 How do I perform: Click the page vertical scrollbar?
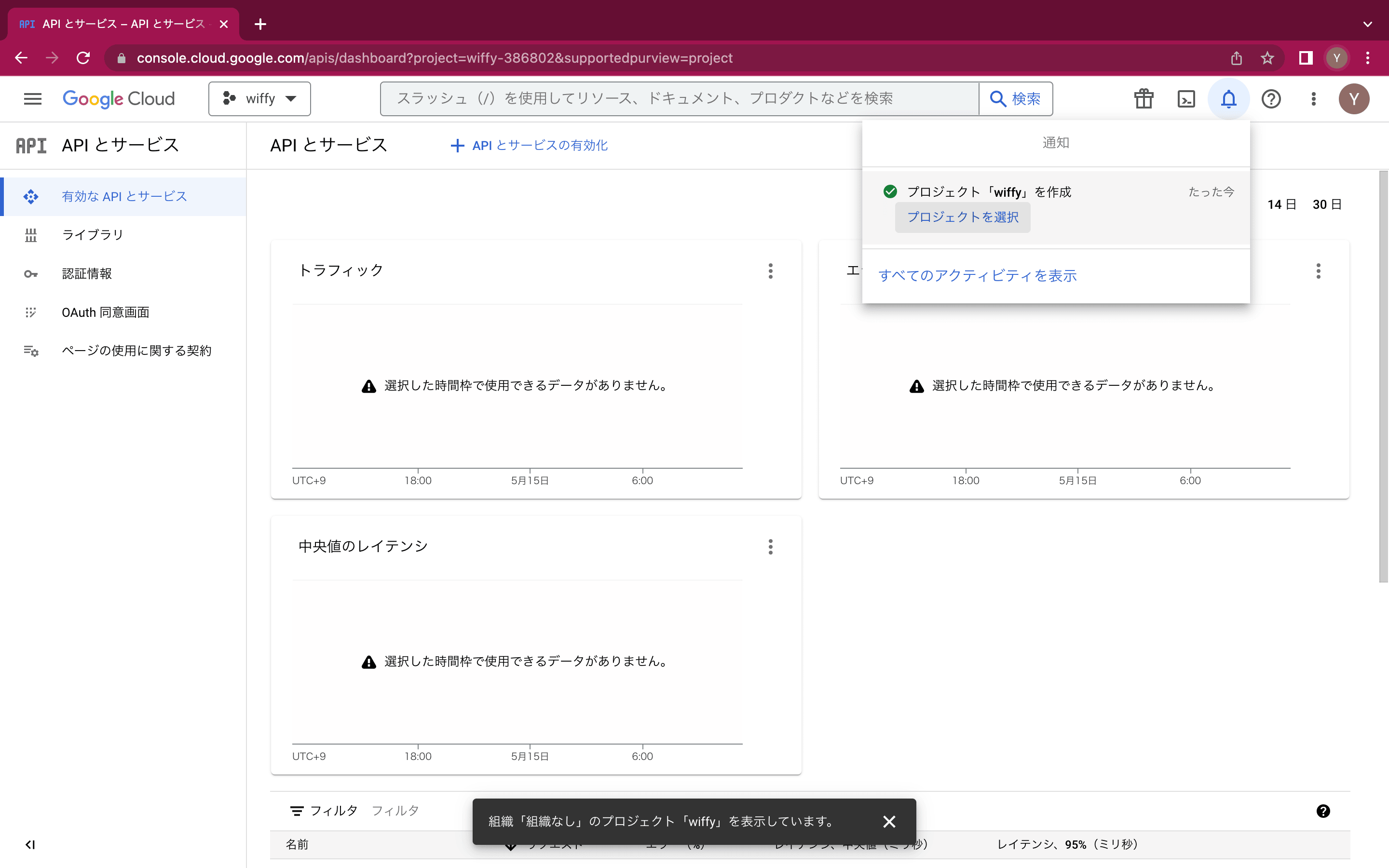[x=1383, y=376]
